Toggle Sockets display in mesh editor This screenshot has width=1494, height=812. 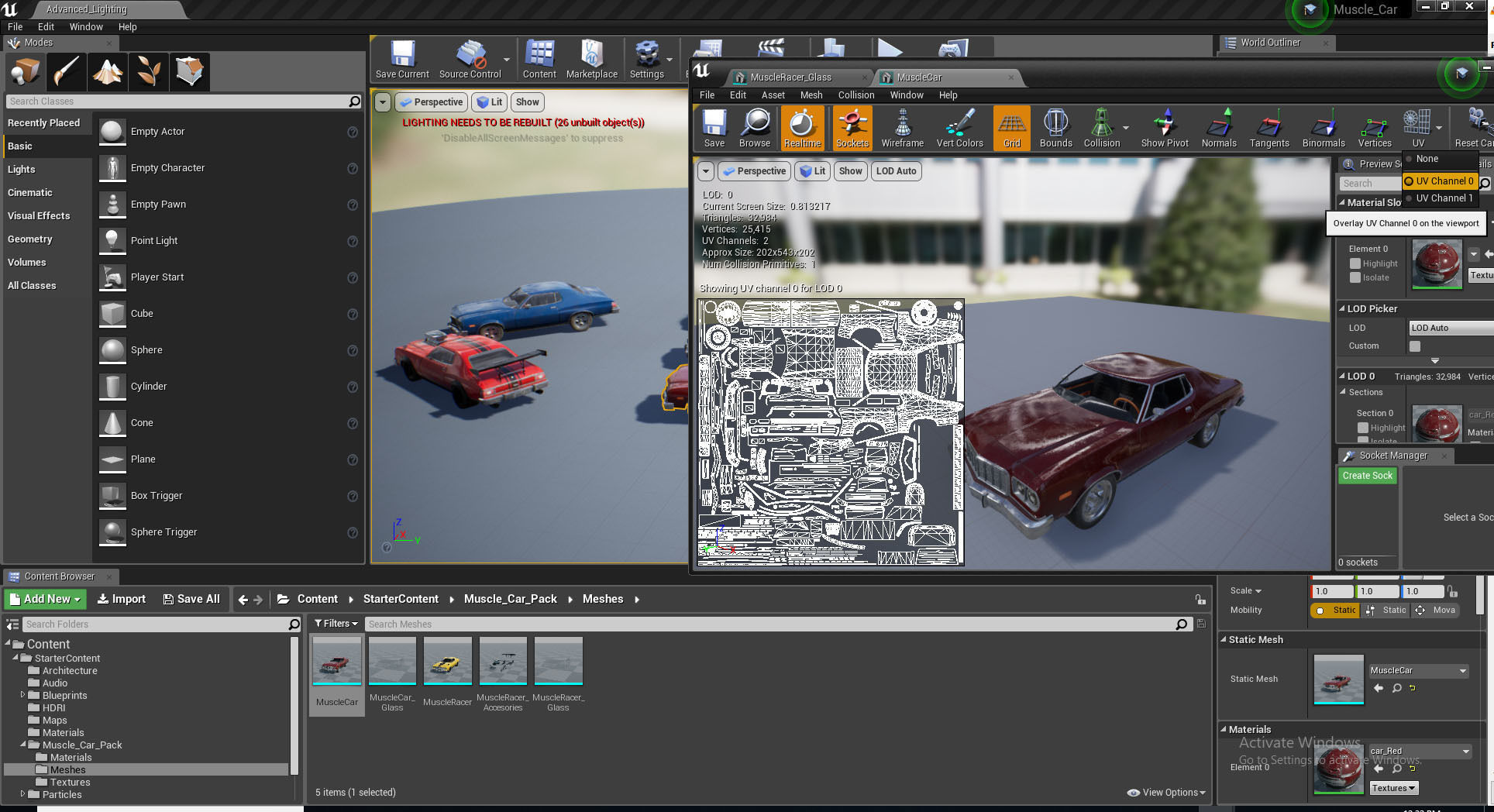852,129
